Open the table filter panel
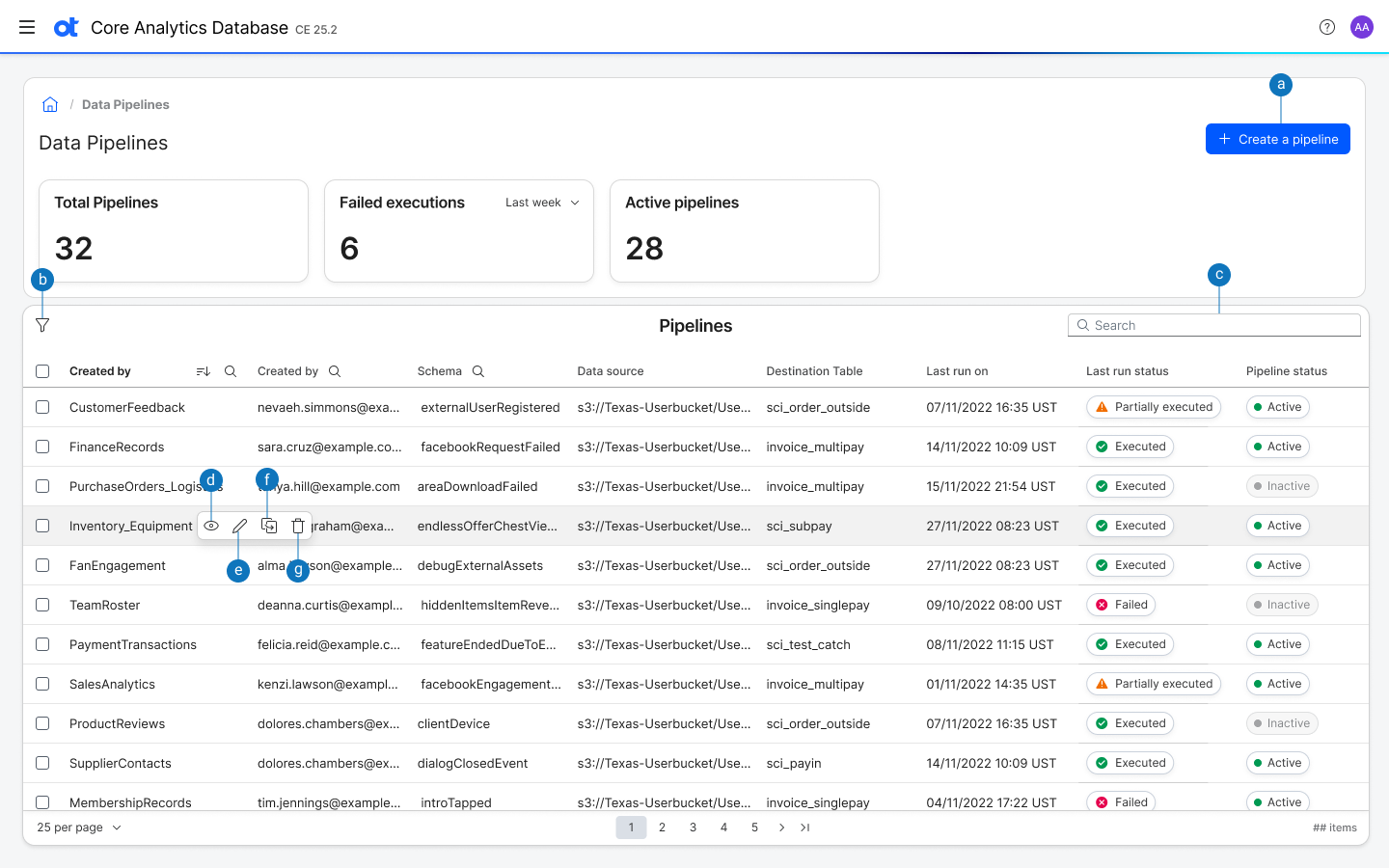The height and width of the screenshot is (868, 1389). (x=41, y=325)
